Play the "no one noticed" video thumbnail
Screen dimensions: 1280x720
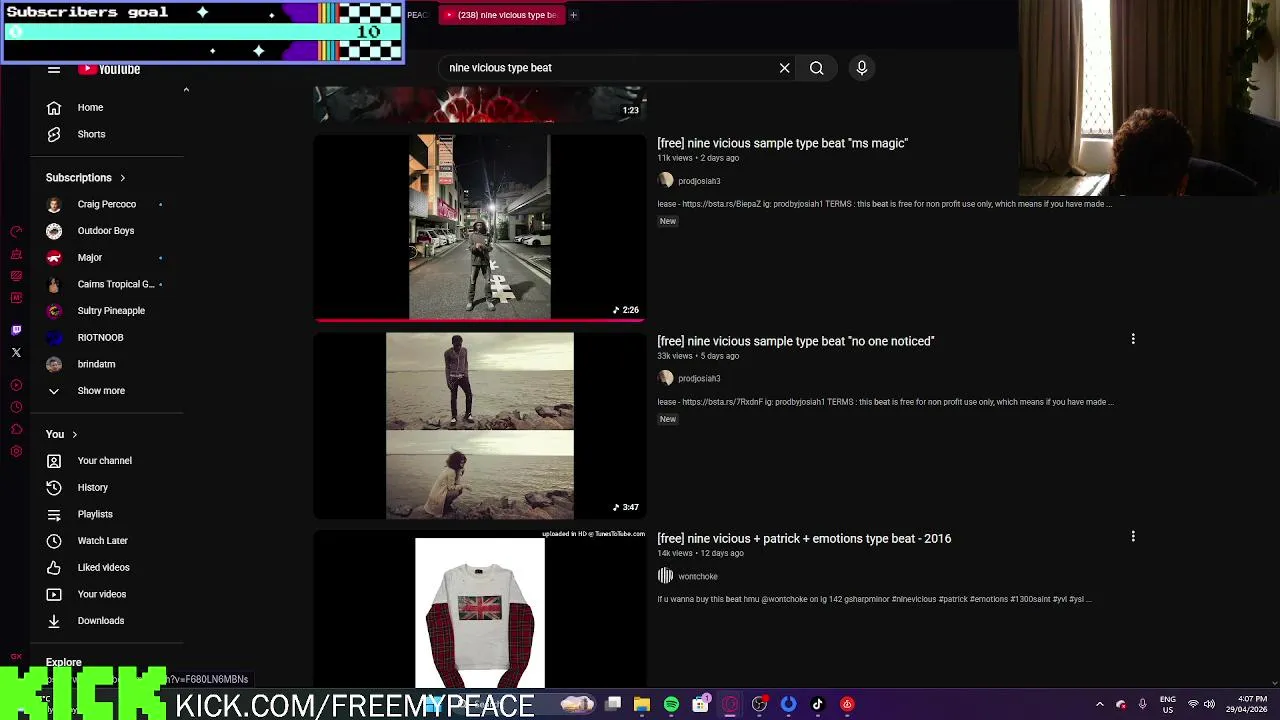480,426
